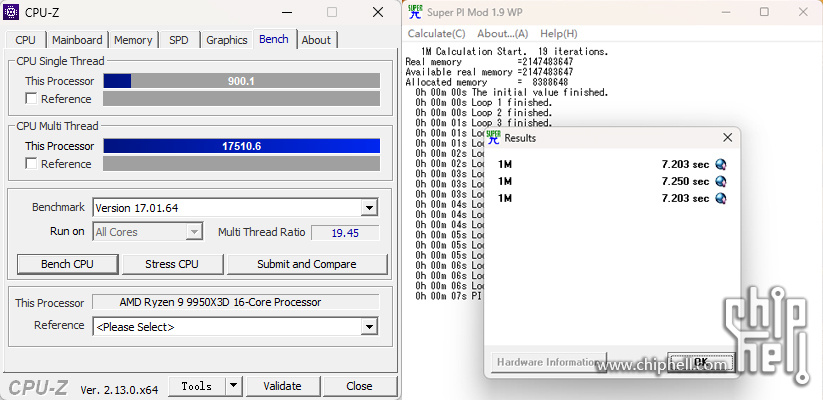
Task: Click the Bench CPU button
Action: click(x=67, y=264)
